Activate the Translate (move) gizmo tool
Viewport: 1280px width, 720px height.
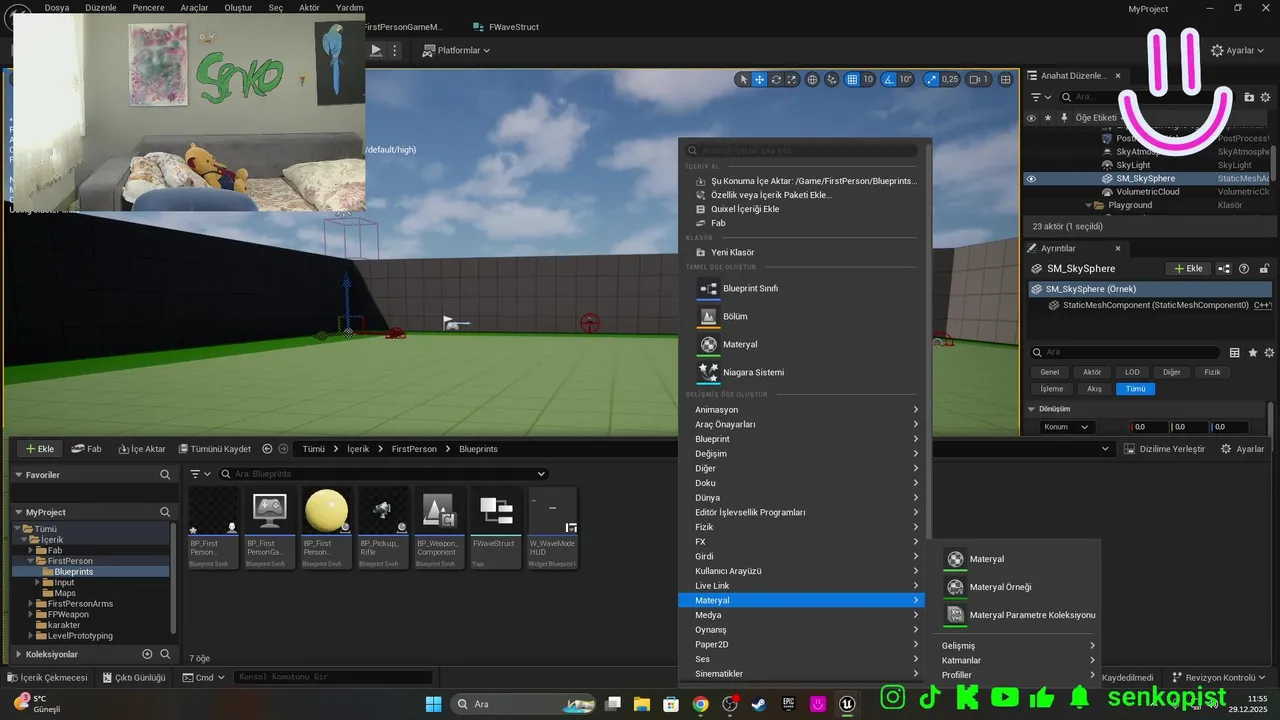click(760, 80)
